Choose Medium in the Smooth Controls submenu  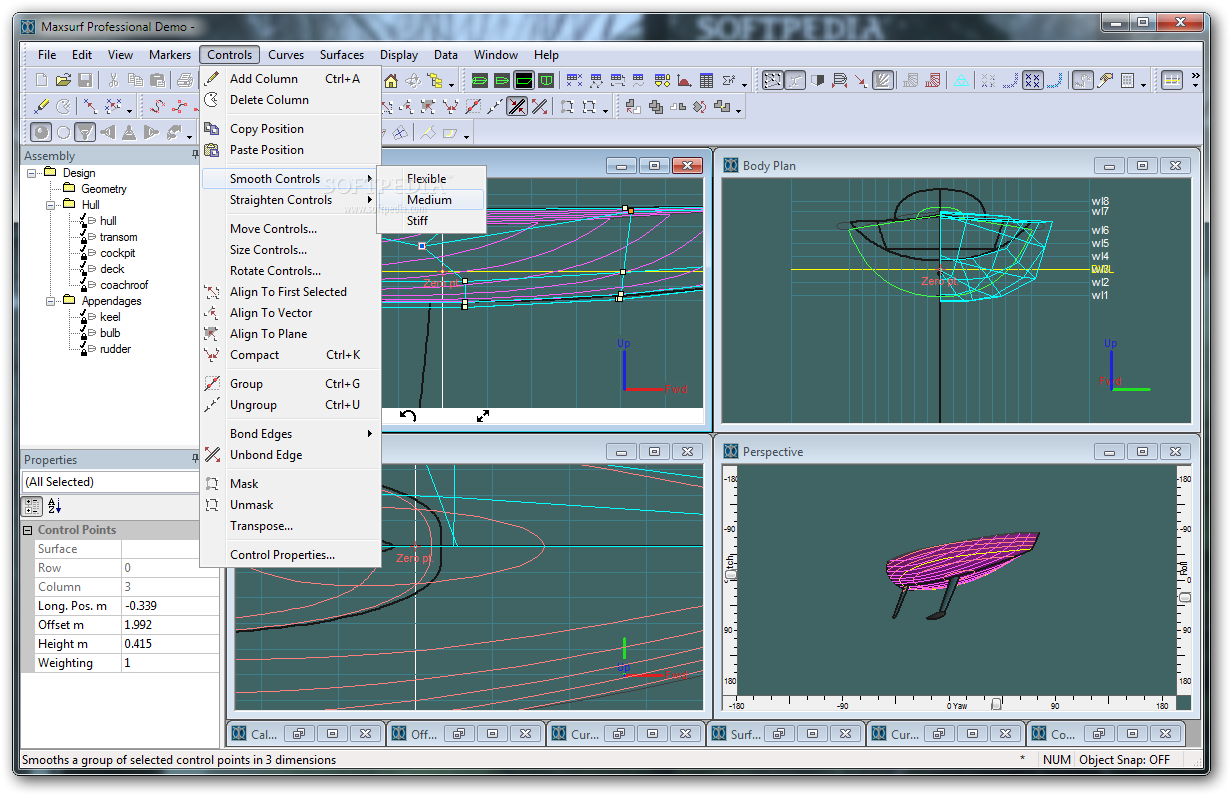click(x=430, y=200)
